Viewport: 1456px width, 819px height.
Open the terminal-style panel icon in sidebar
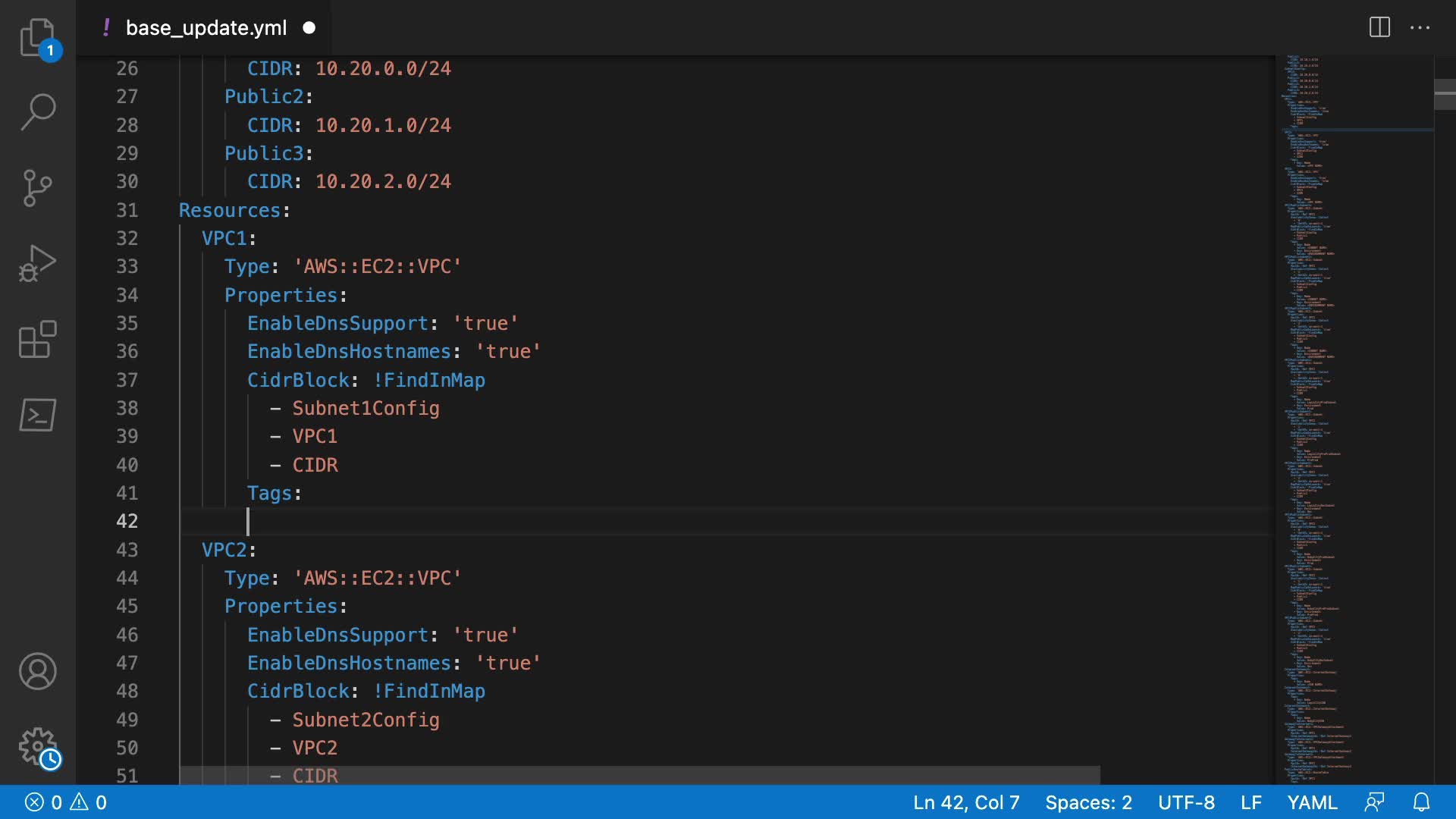(x=37, y=415)
